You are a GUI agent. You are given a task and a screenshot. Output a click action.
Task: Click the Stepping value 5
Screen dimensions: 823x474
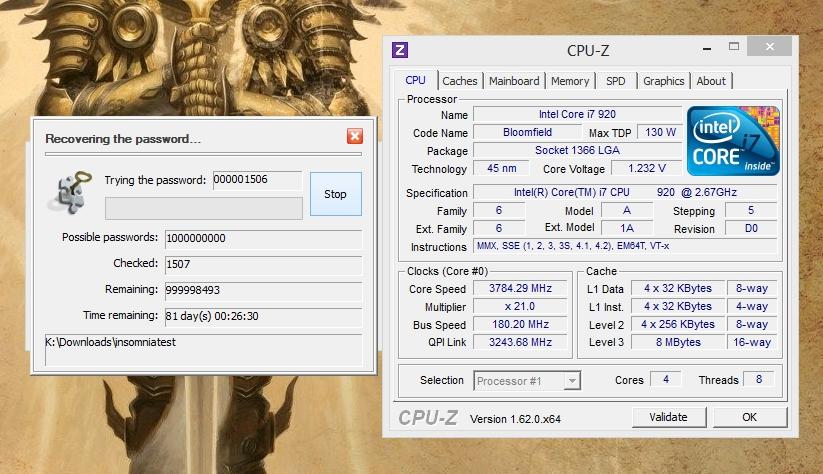tap(751, 210)
